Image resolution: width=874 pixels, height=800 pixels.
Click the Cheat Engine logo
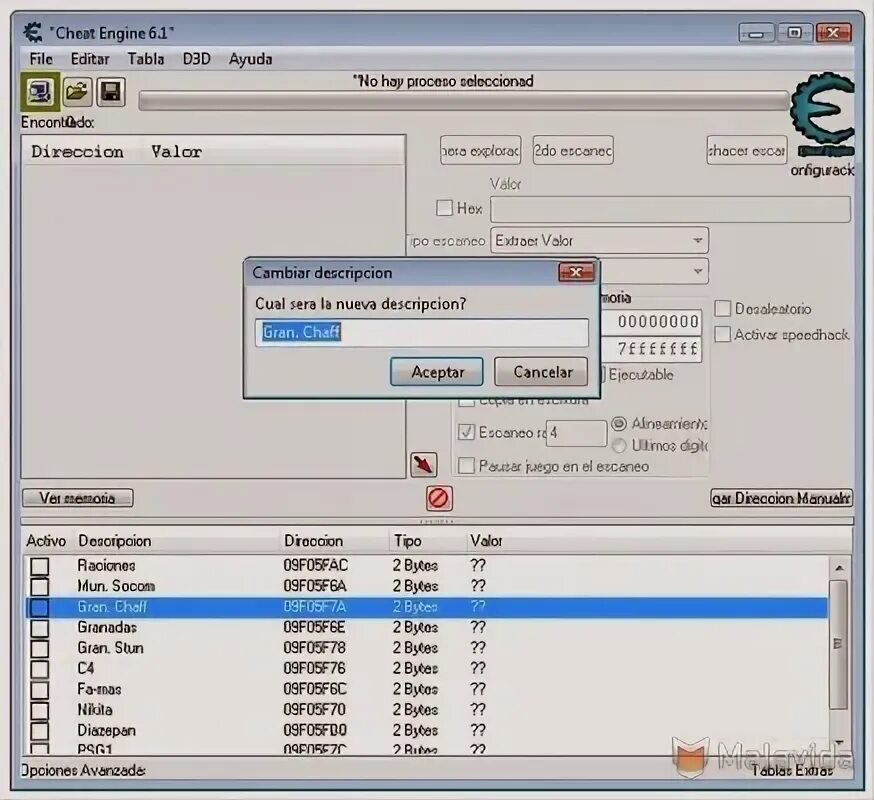tap(823, 113)
